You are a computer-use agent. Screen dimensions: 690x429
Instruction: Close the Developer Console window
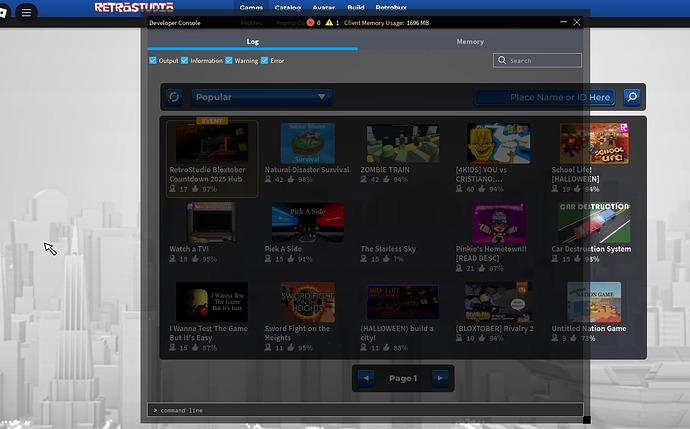point(577,22)
